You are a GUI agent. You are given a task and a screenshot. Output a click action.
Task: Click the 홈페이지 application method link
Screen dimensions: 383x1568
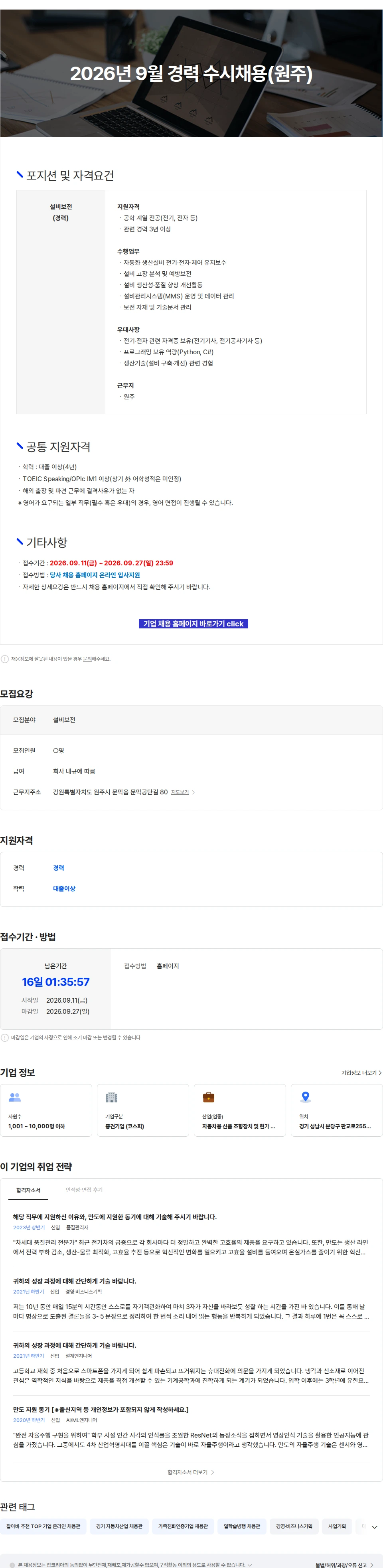point(168,966)
